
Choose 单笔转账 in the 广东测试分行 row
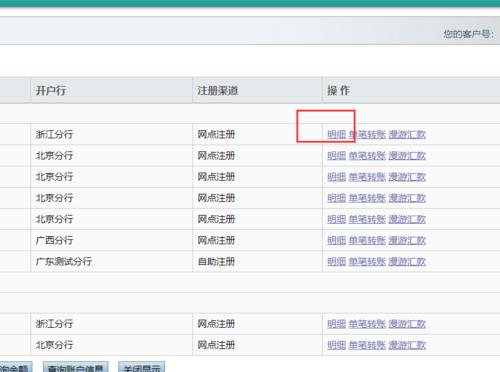pyautogui.click(x=367, y=262)
